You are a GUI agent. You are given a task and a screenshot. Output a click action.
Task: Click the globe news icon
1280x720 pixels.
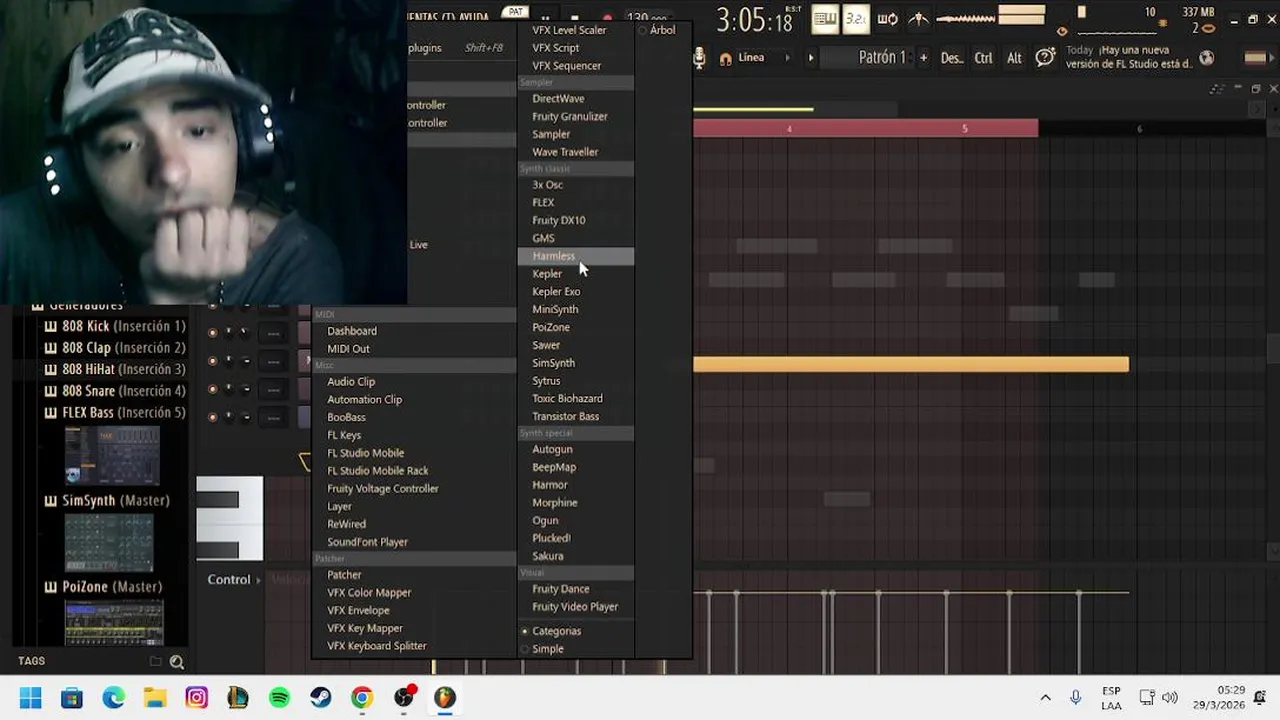[1207, 58]
